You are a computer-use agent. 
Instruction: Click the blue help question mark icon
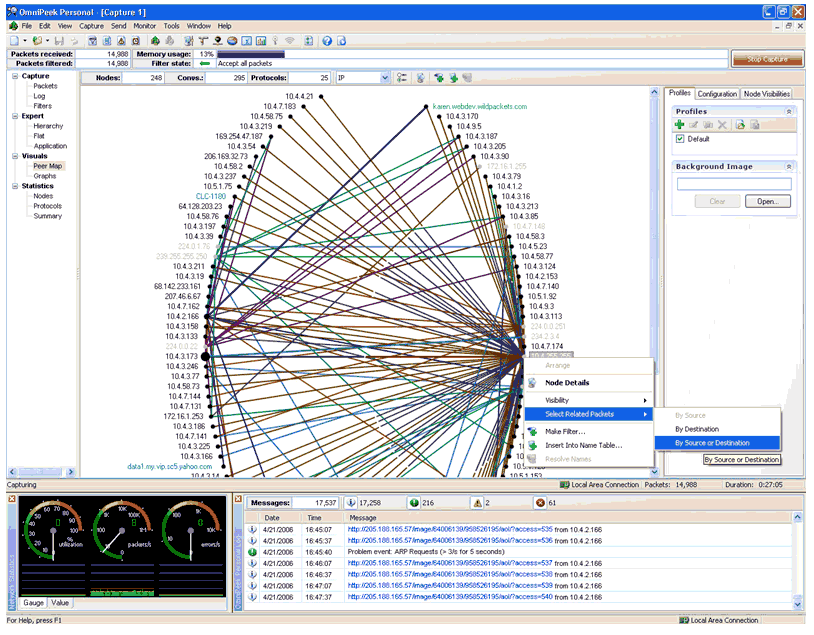[x=326, y=41]
